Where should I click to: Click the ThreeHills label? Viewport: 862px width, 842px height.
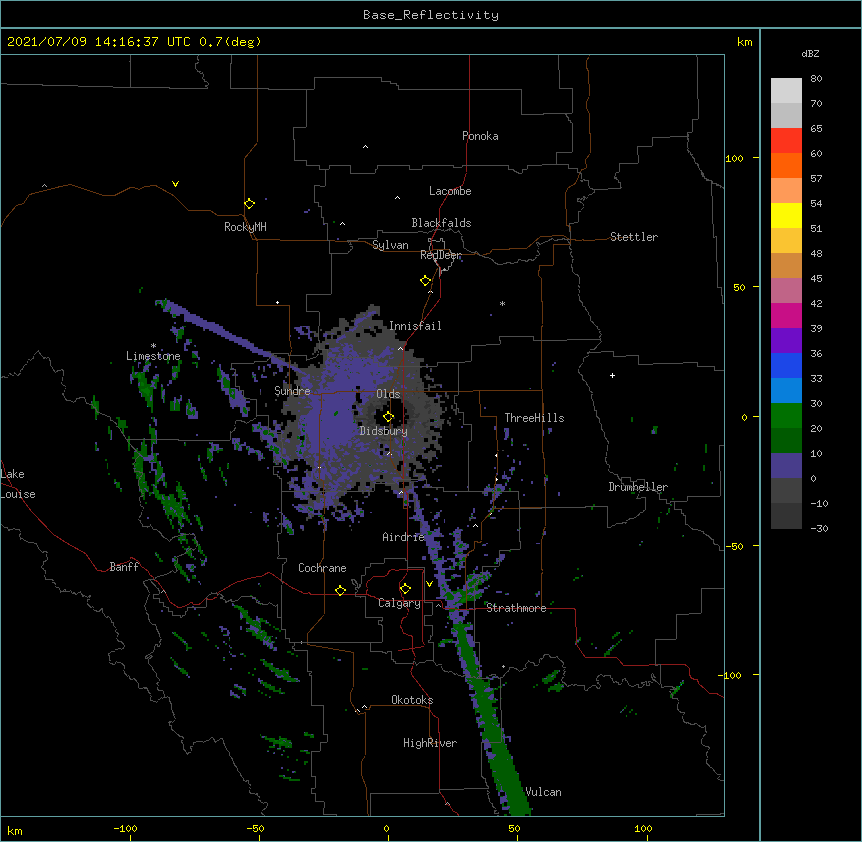point(534,418)
